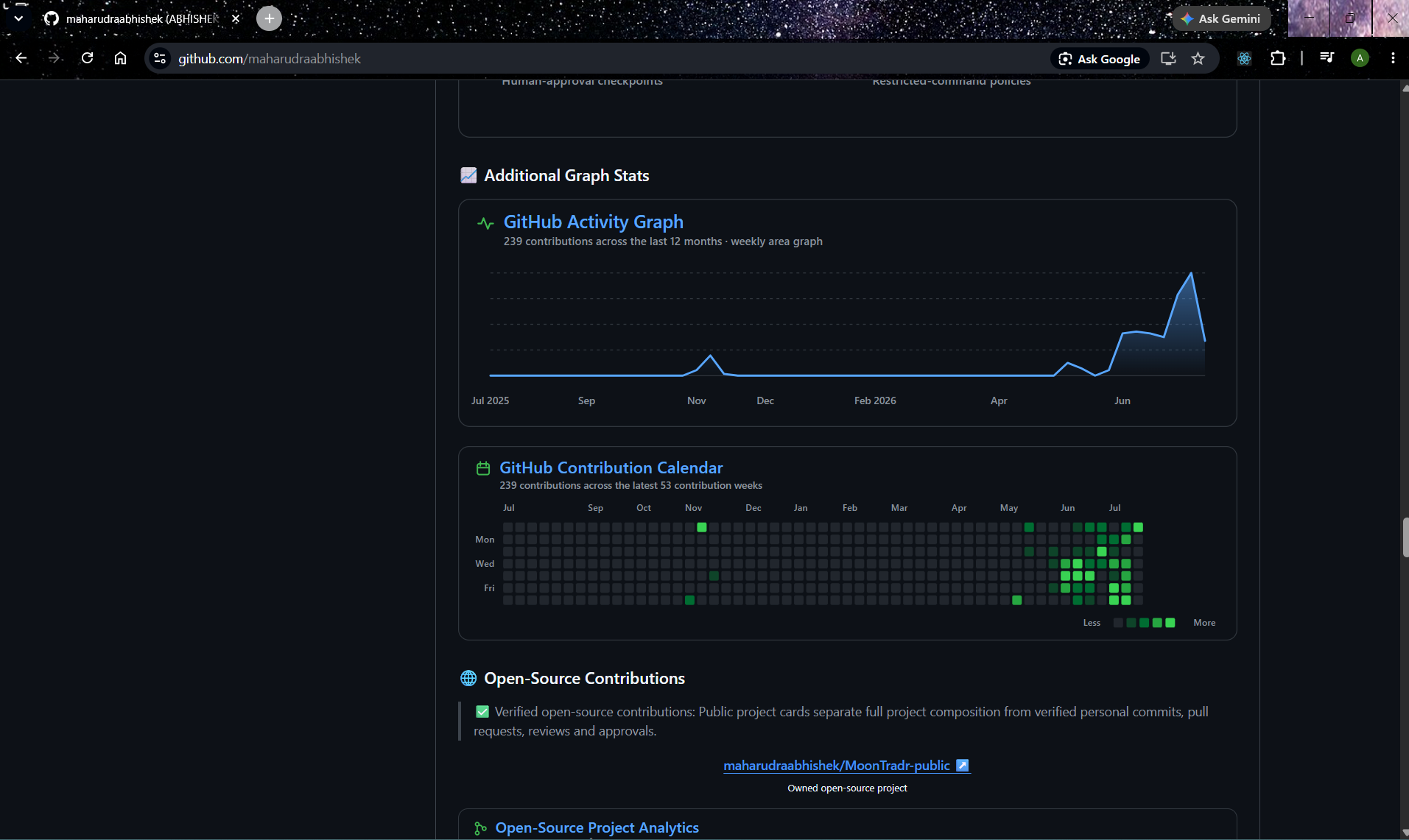This screenshot has width=1409, height=840.
Task: Open a new tab with plus button
Action: pyautogui.click(x=269, y=18)
